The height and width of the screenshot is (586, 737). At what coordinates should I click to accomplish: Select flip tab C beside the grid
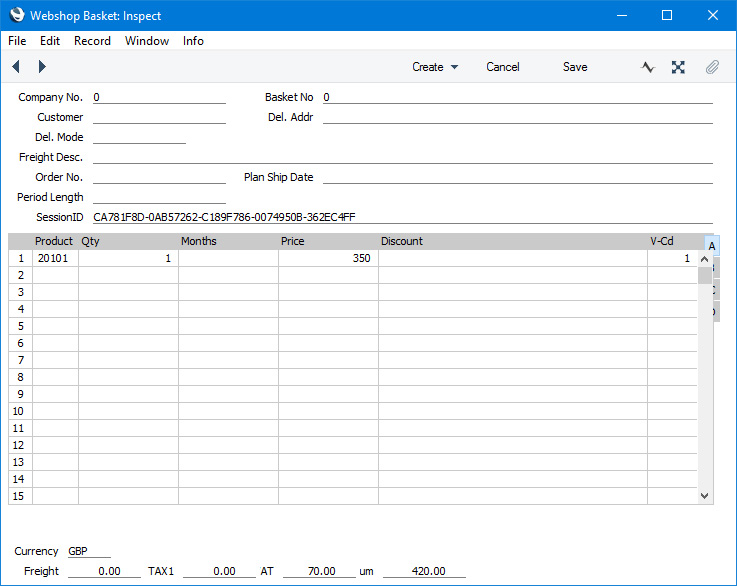click(x=716, y=289)
